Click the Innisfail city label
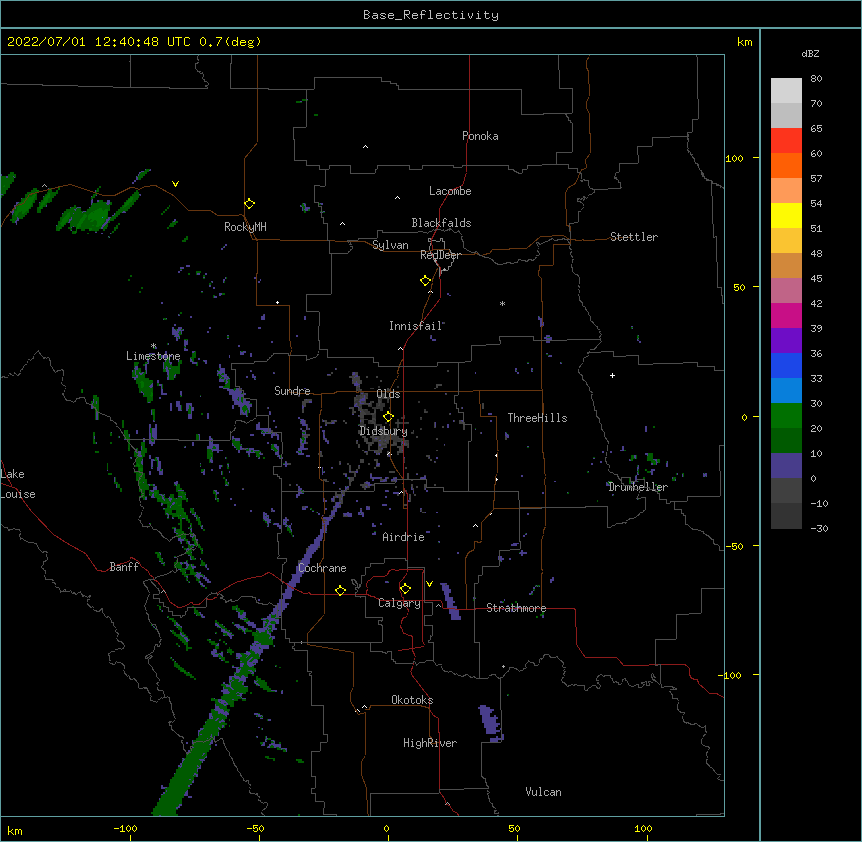This screenshot has width=862, height=842. point(416,326)
